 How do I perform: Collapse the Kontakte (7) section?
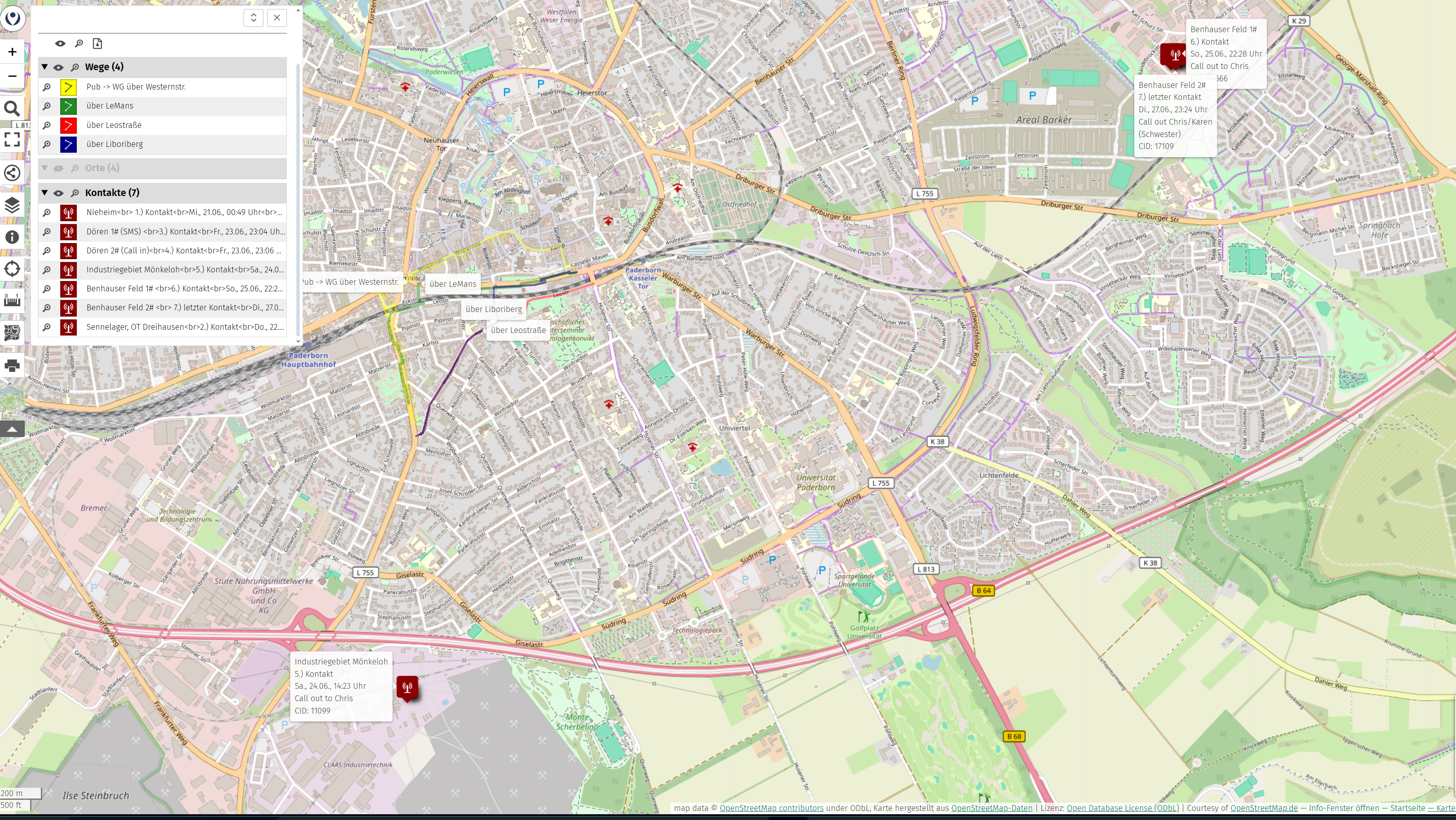coord(45,193)
